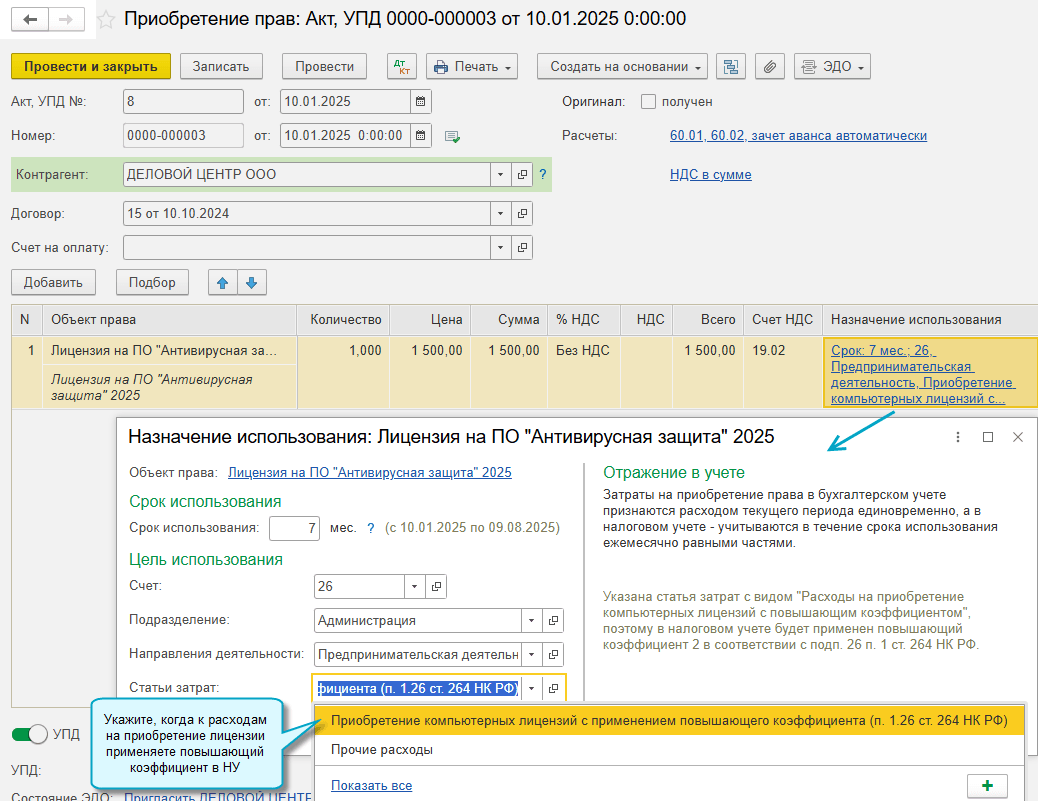This screenshot has width=1038, height=801.
Task: Click the Провести button
Action: 324,66
